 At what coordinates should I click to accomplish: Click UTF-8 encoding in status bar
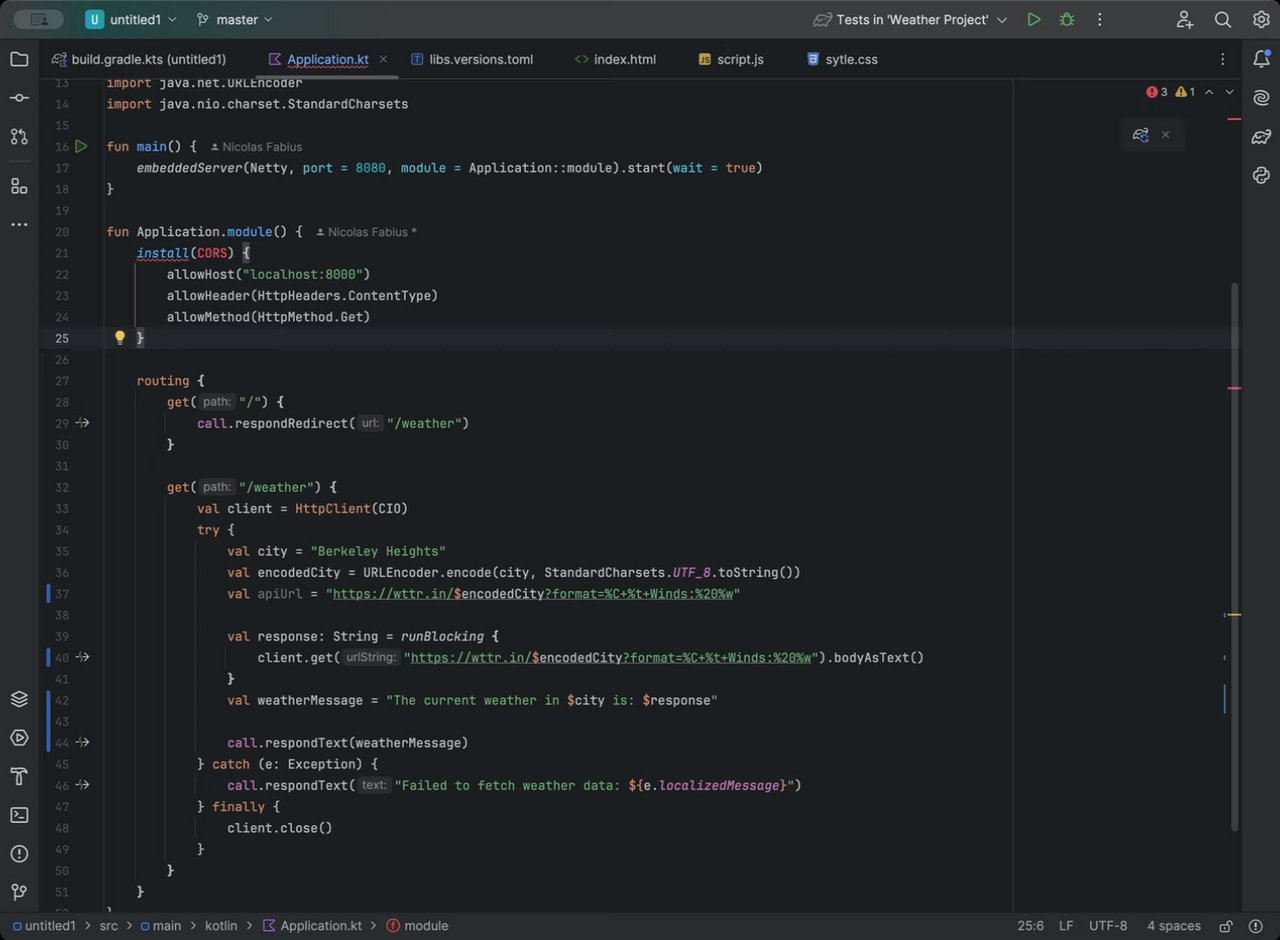tap(1108, 926)
